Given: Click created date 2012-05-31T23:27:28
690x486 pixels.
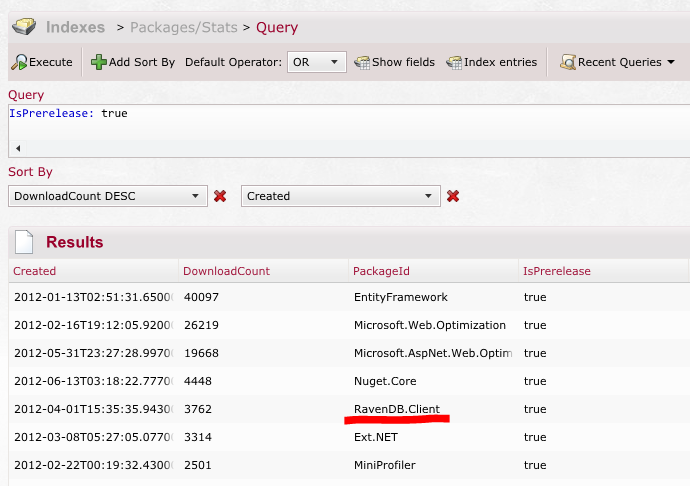Looking at the screenshot, I should tap(94, 353).
